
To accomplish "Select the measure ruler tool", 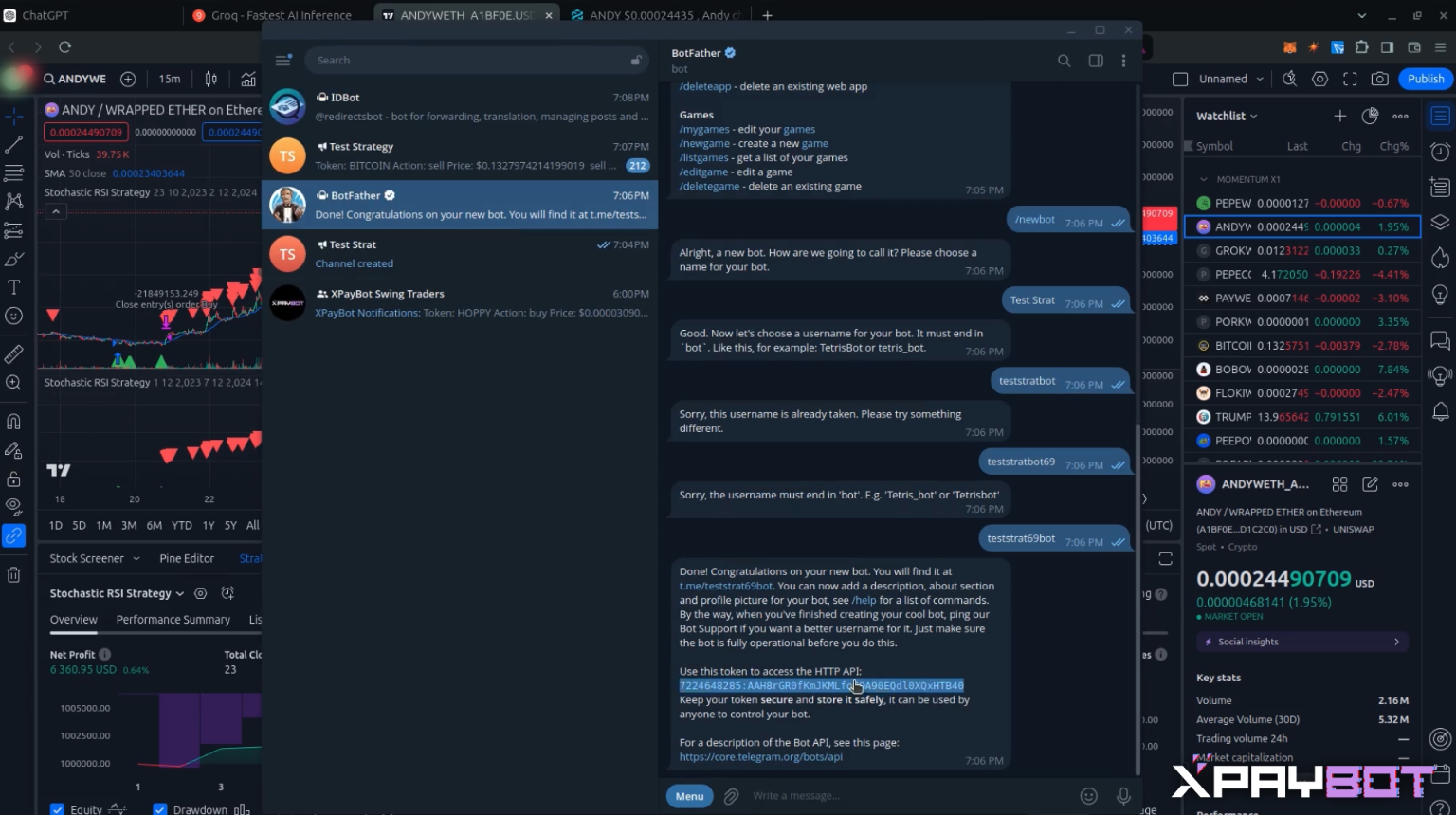I will tap(13, 354).
